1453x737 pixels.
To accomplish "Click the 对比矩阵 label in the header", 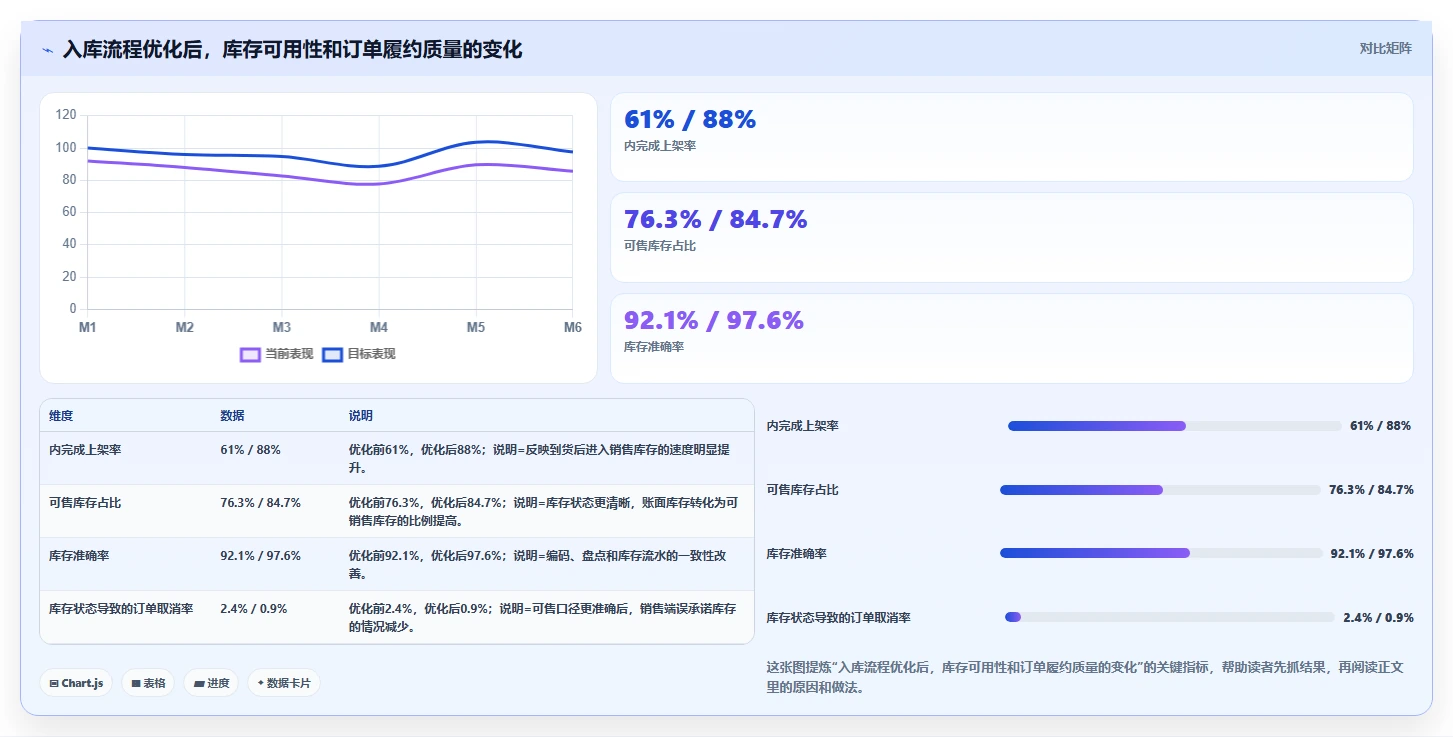I will pos(1385,48).
